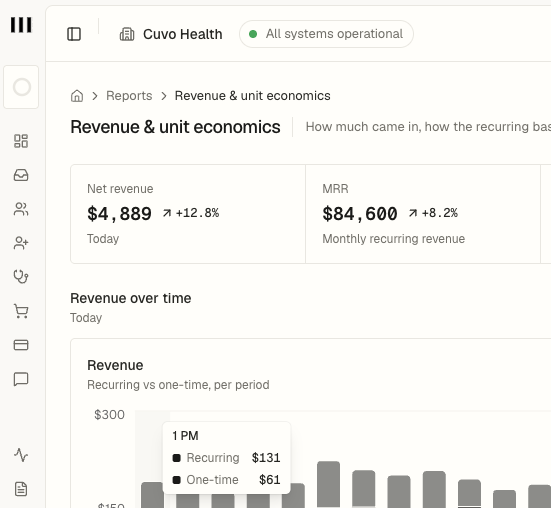Click the One-time legend swatch in tooltip

click(x=176, y=480)
